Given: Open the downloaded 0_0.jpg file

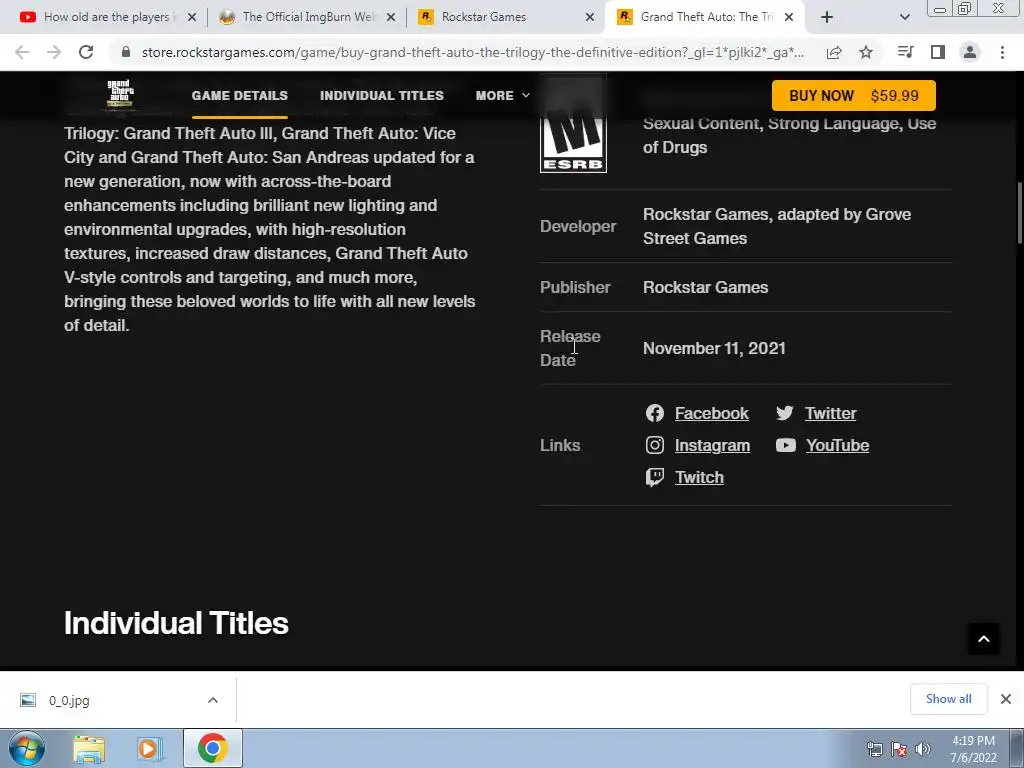Looking at the screenshot, I should [69, 700].
